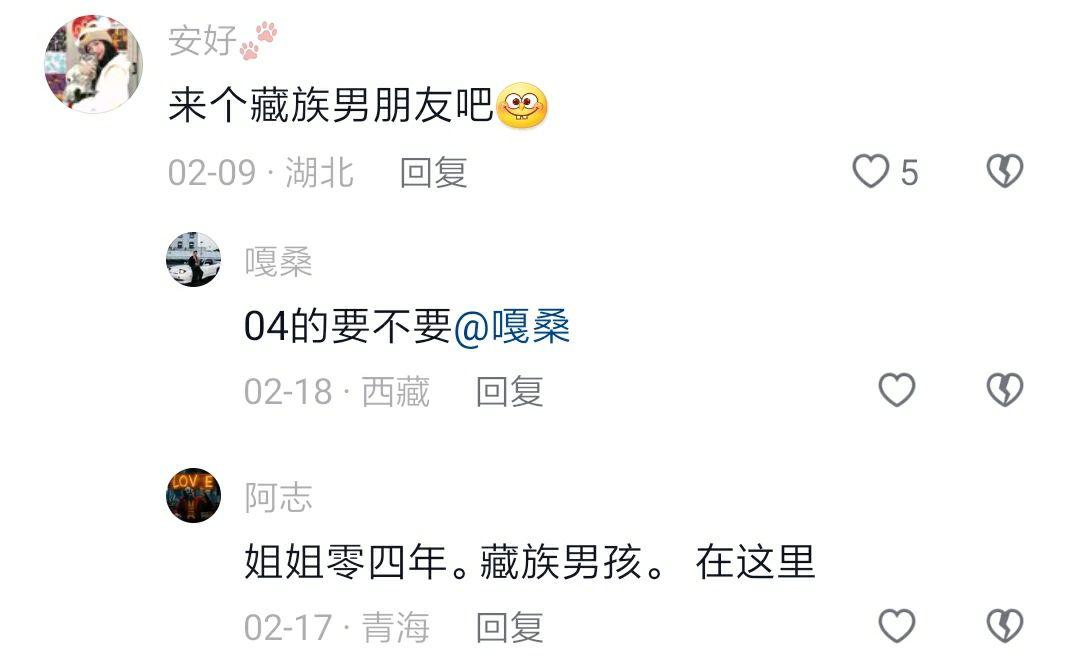Image resolution: width=1080 pixels, height=667 pixels.
Task: Reply to 嘎桑's comment via 回复
Action: coord(510,391)
